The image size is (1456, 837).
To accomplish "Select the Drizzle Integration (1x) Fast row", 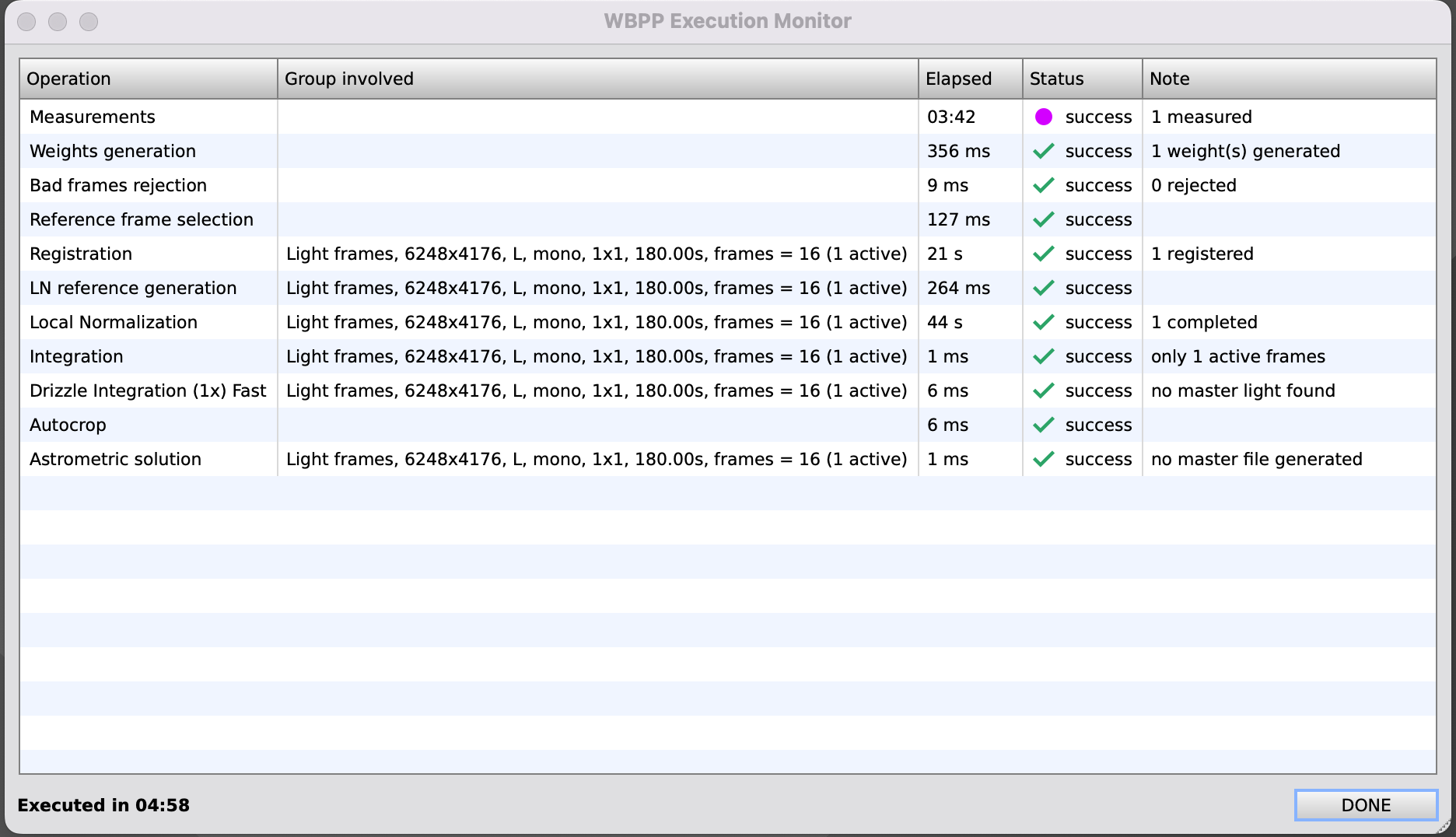I will (148, 390).
